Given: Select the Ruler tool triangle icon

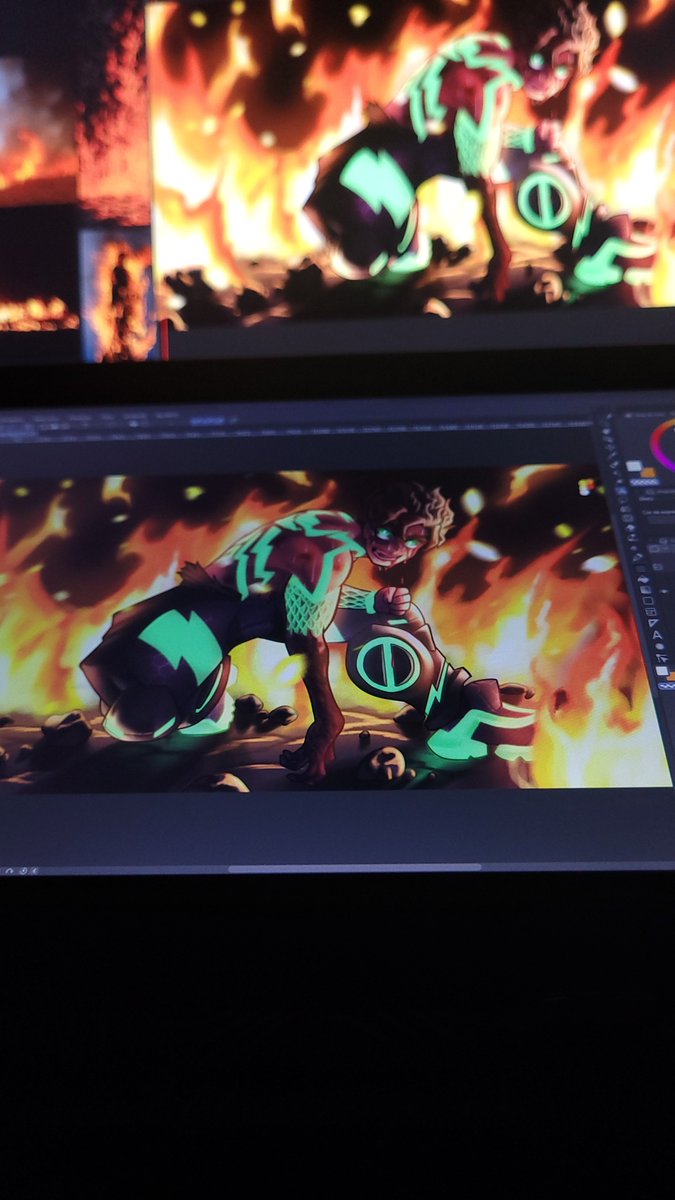Looking at the screenshot, I should pos(653,622).
